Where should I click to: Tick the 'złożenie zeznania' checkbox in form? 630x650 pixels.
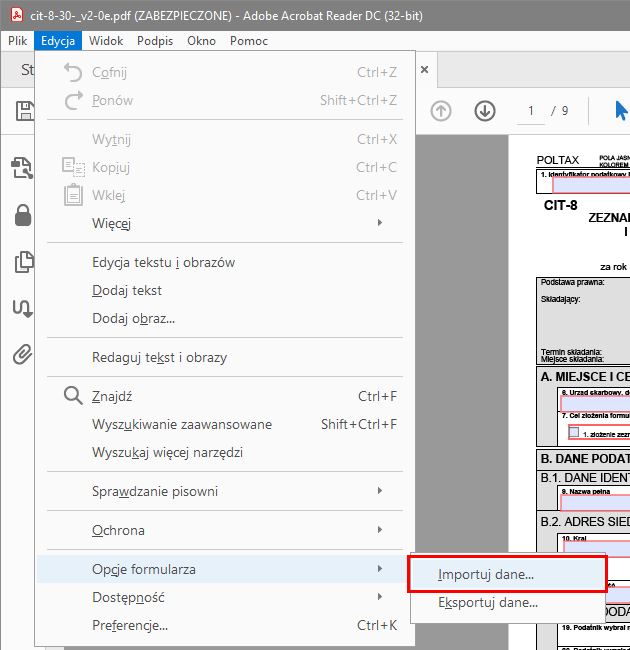[574, 433]
